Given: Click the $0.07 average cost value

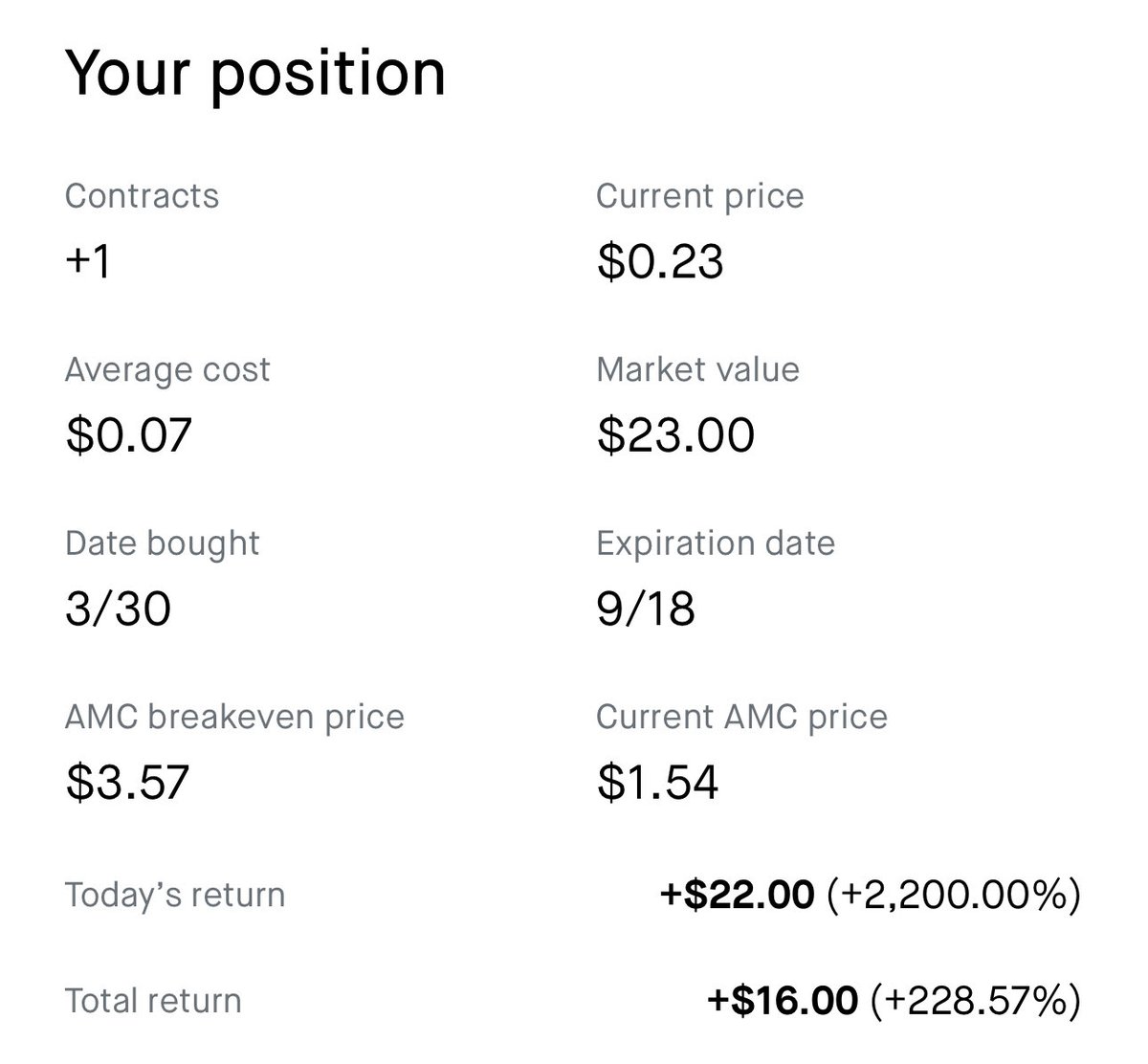Looking at the screenshot, I should pyautogui.click(x=129, y=434).
